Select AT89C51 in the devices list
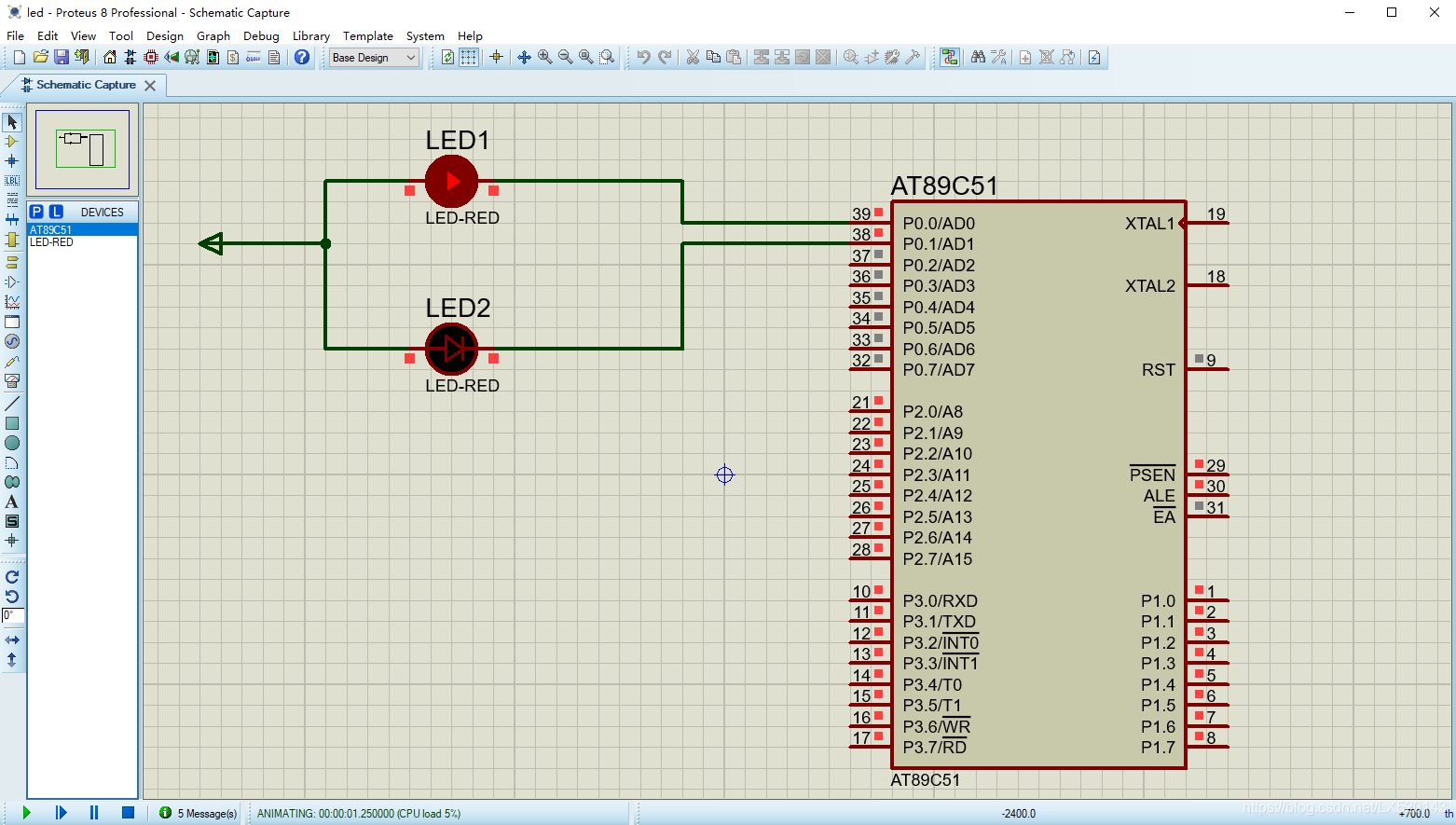The width and height of the screenshot is (1456, 825). [82, 229]
